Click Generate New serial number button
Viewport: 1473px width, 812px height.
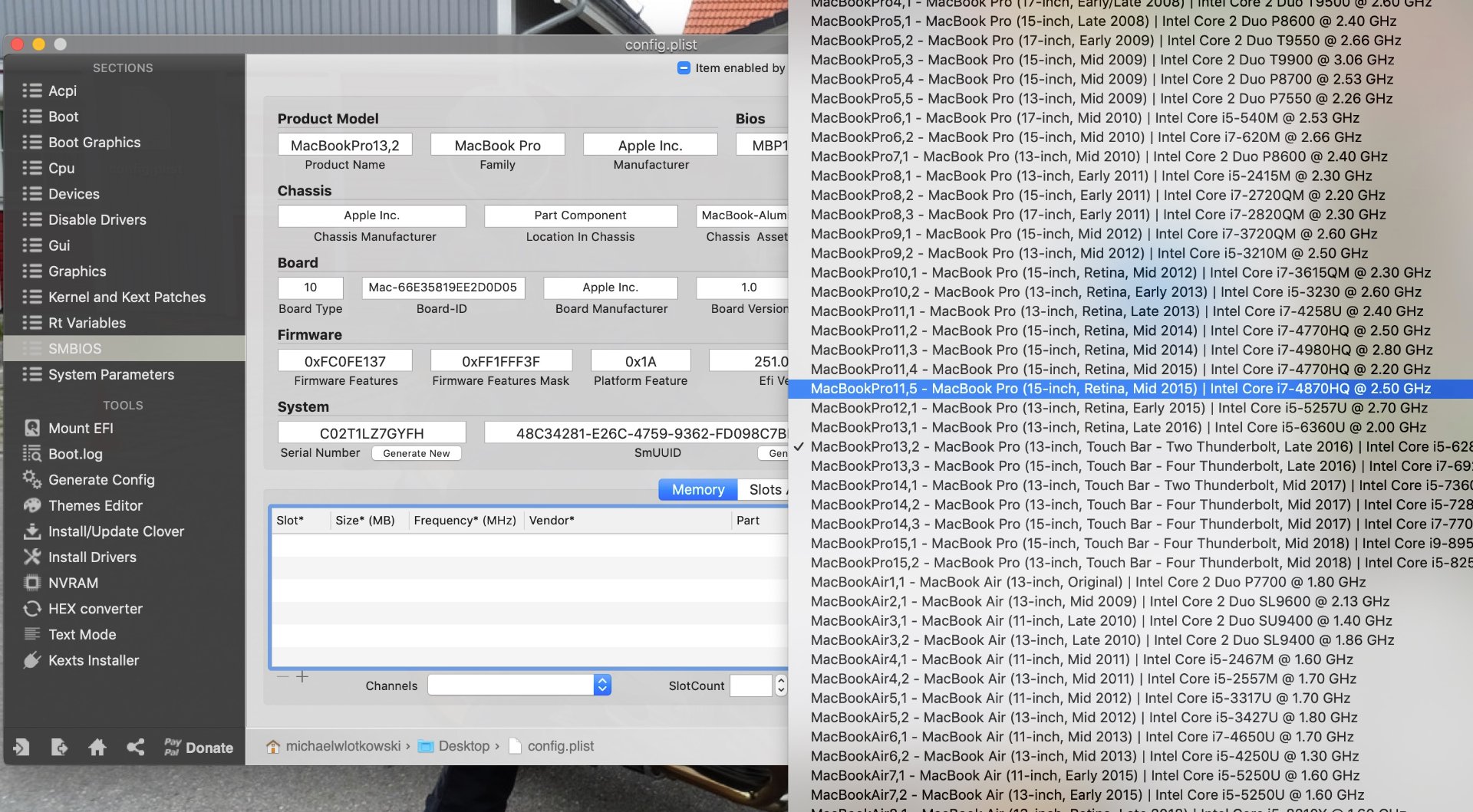[x=417, y=453]
